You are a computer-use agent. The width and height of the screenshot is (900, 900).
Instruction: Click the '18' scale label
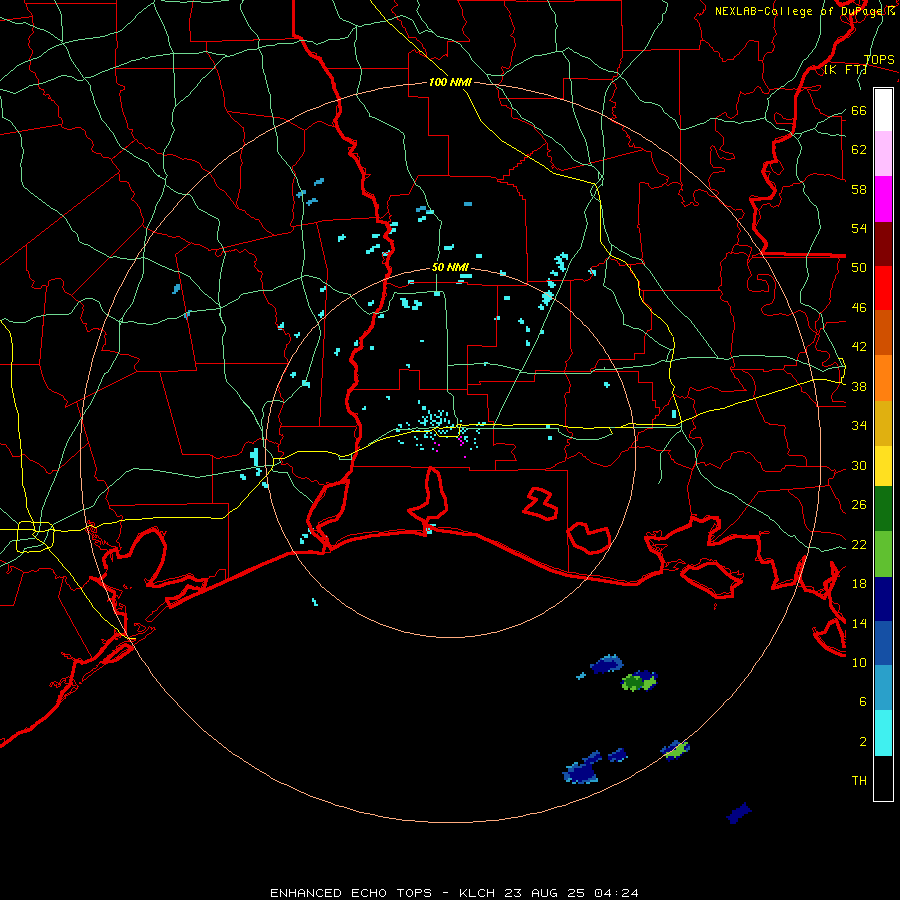pyautogui.click(x=859, y=583)
